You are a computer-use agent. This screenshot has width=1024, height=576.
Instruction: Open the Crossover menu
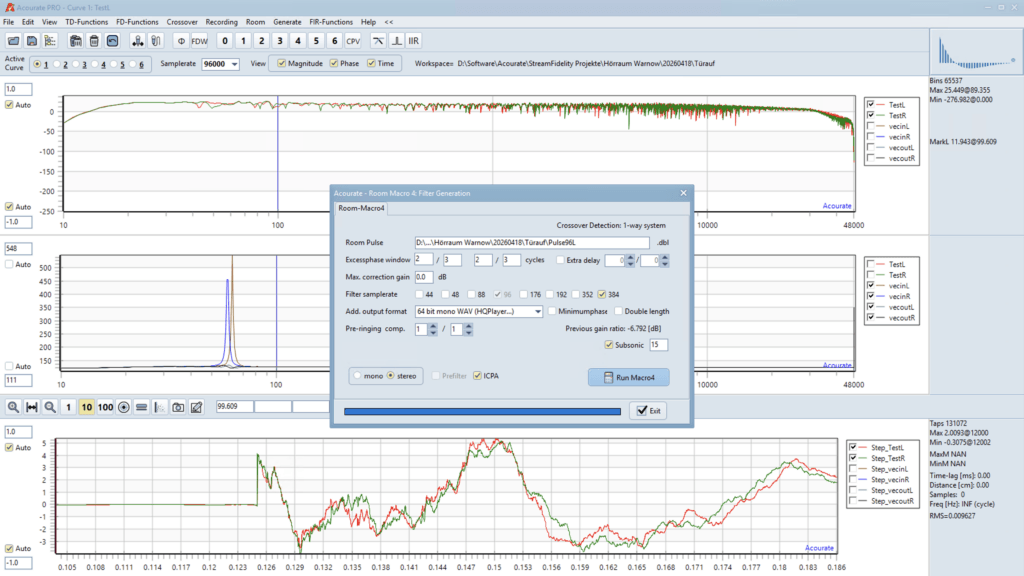point(182,21)
